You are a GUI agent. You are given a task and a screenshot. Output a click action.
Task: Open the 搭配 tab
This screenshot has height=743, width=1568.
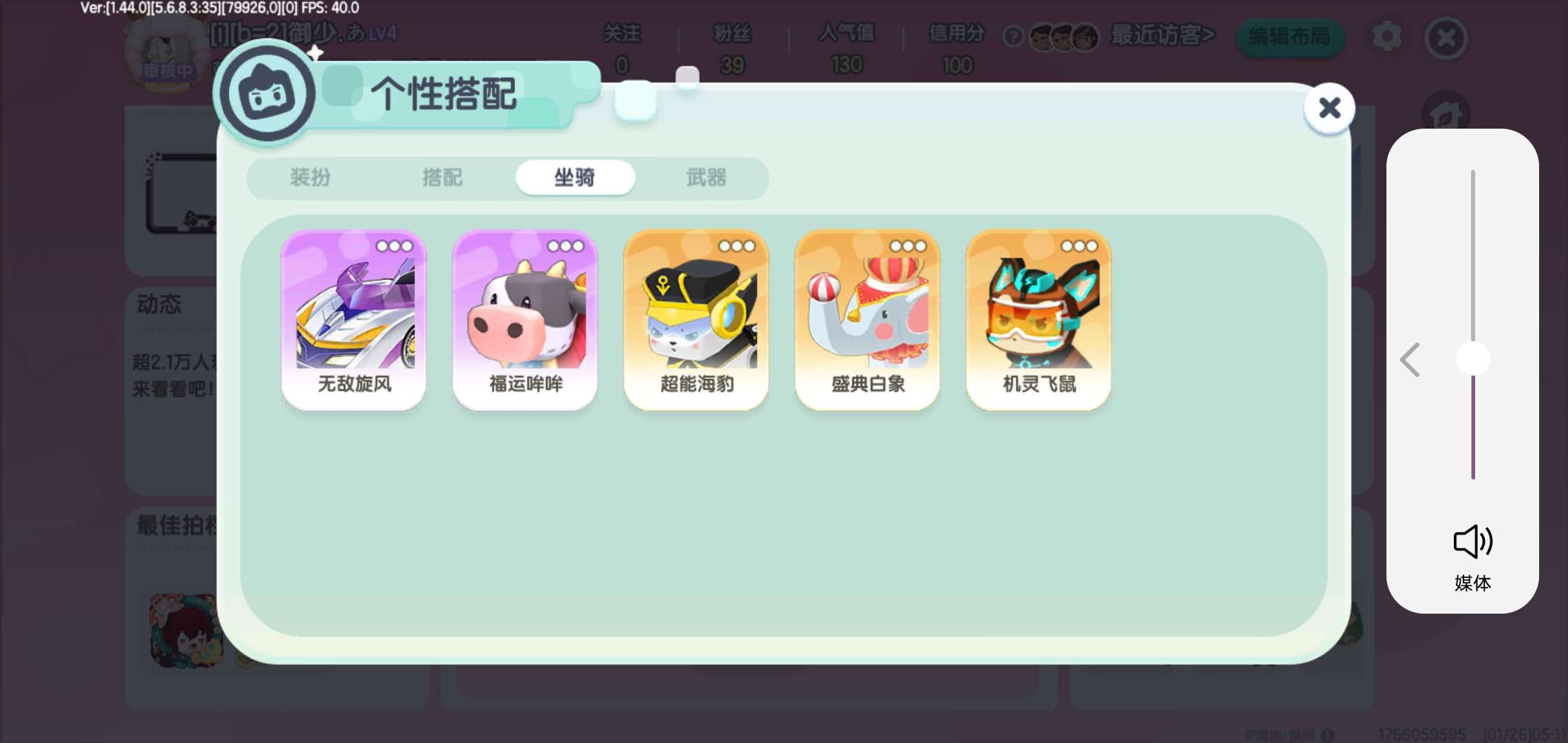[x=442, y=177]
